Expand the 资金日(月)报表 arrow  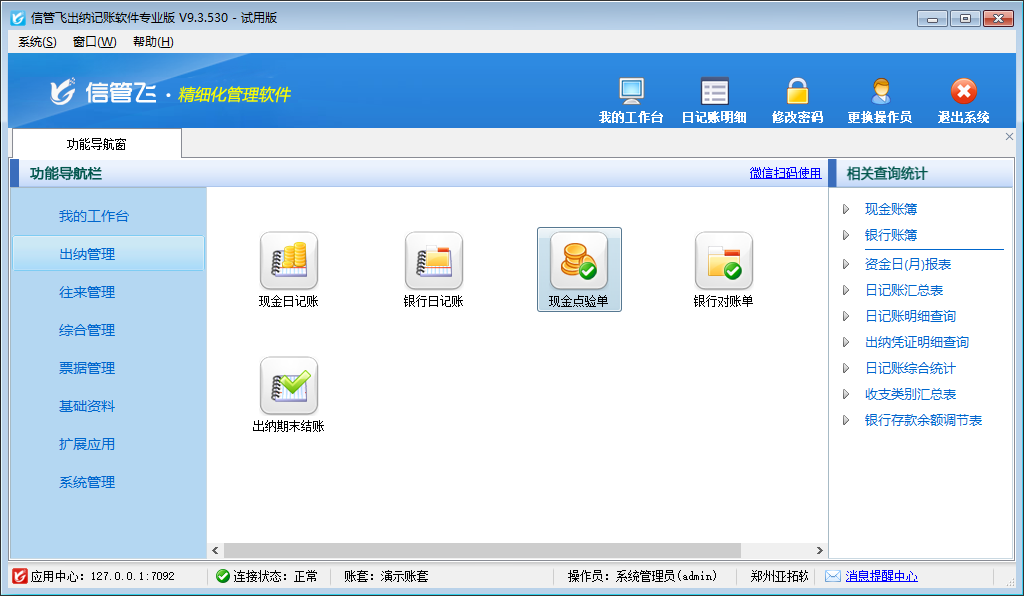coord(846,264)
